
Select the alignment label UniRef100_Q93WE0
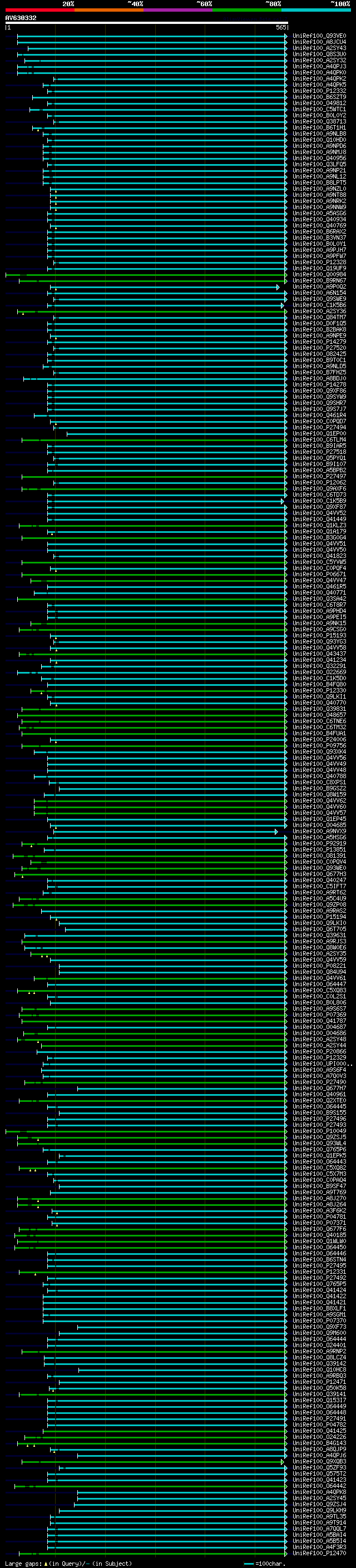tap(319, 868)
